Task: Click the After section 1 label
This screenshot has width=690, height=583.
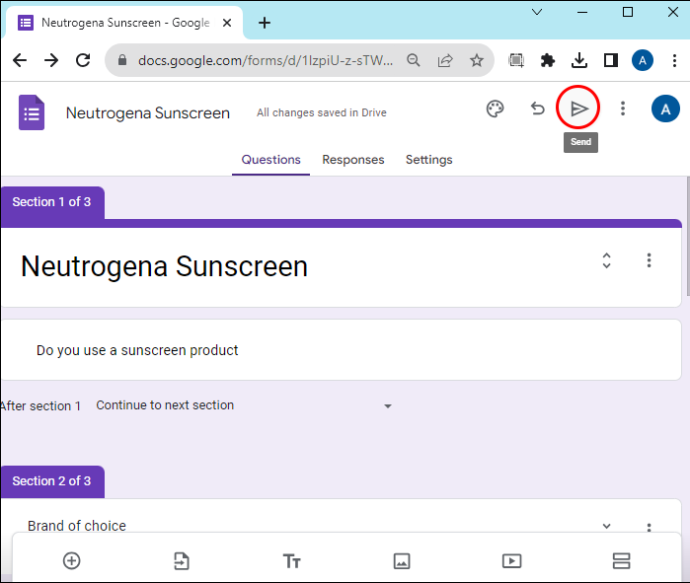Action: (40, 406)
